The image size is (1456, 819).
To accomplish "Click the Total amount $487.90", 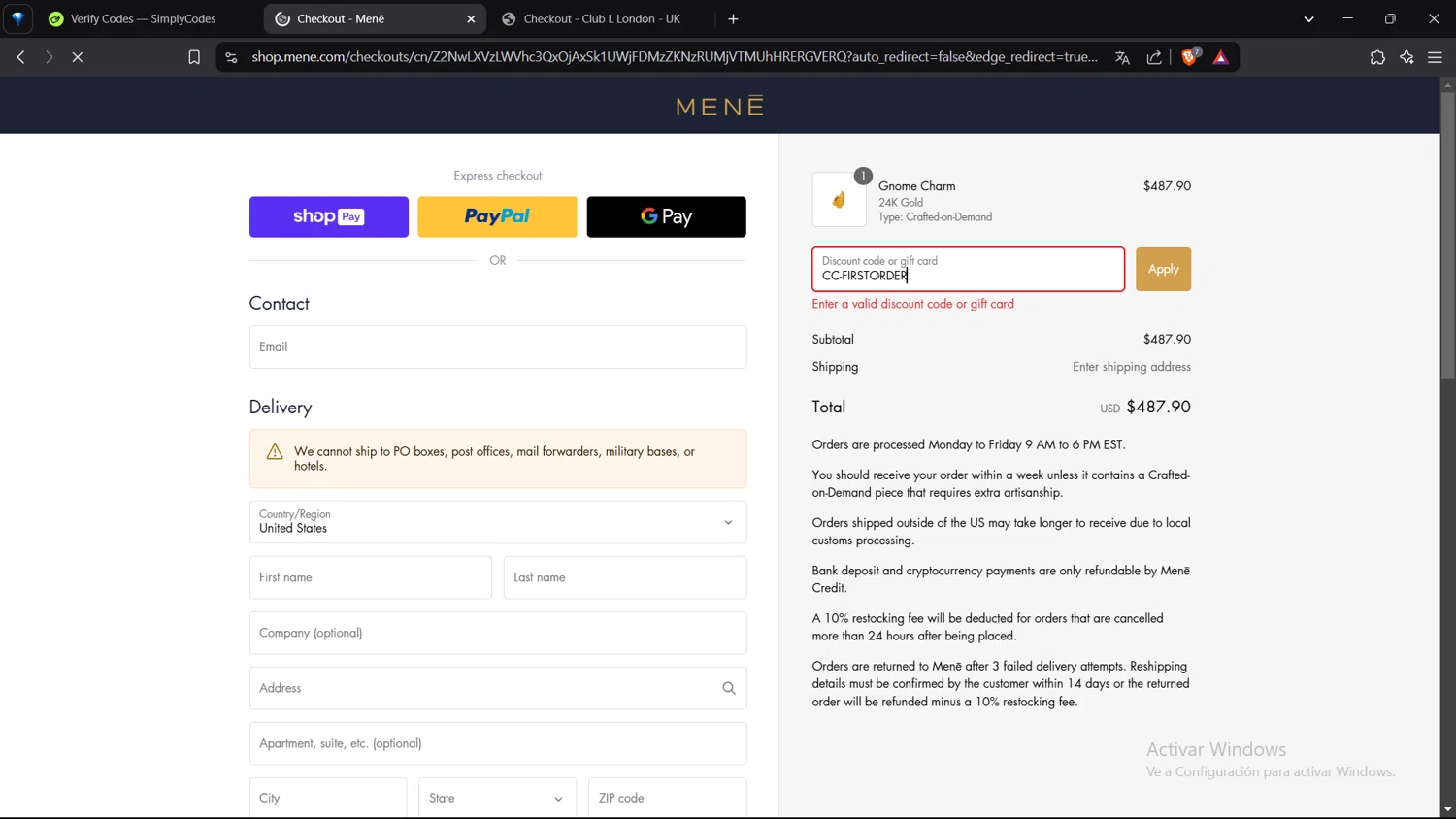I will [1158, 407].
